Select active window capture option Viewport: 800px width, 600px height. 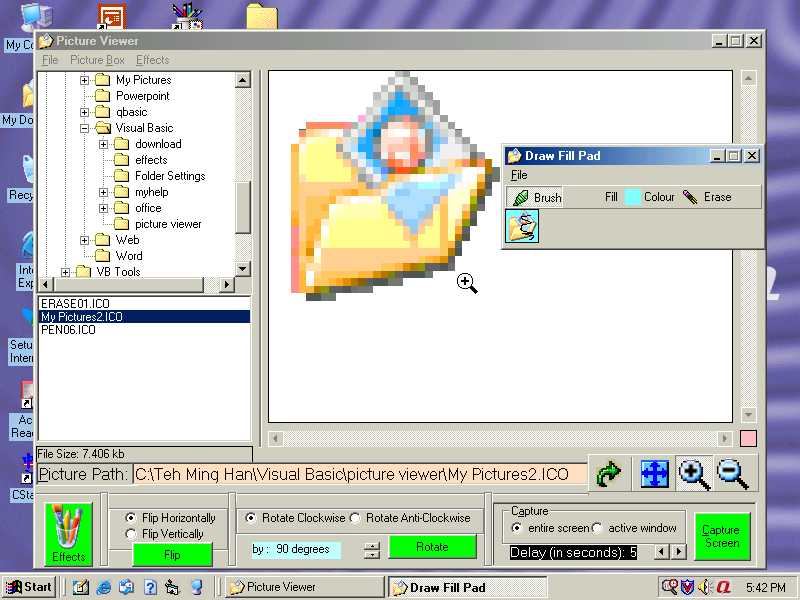coord(597,528)
